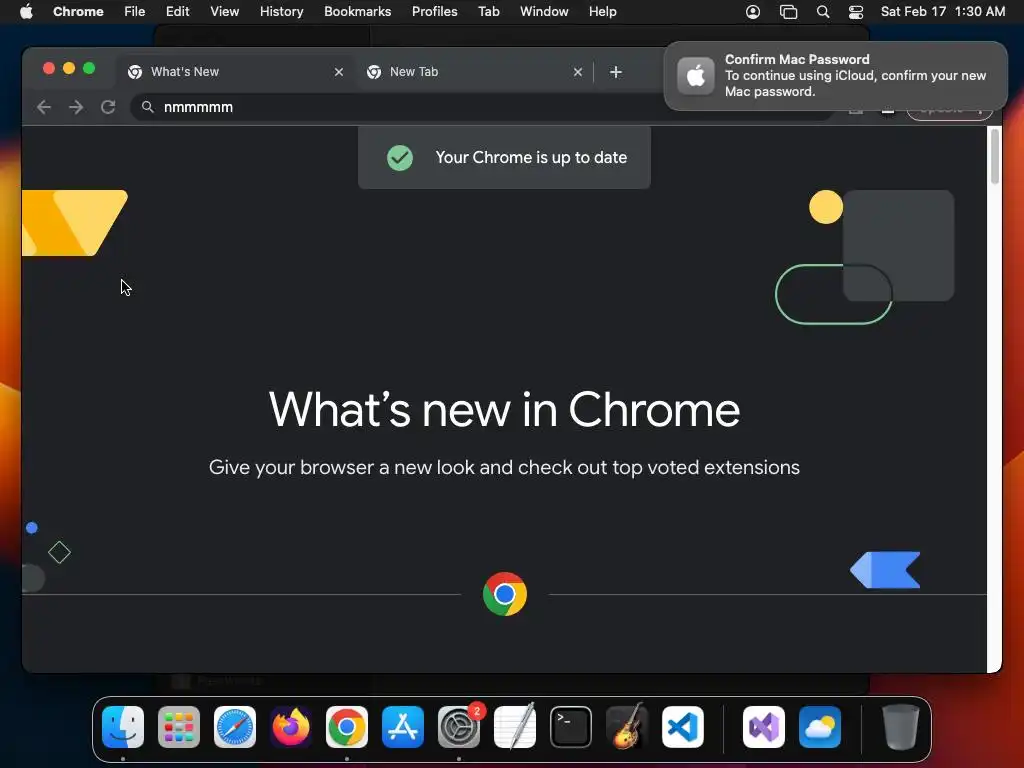Go back to previous page

tap(44, 107)
